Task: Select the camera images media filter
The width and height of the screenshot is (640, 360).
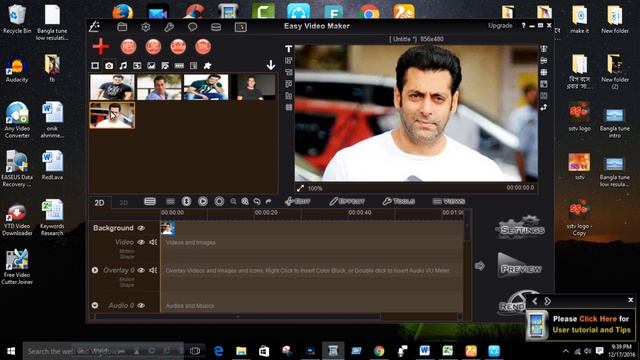Action: [x=109, y=66]
